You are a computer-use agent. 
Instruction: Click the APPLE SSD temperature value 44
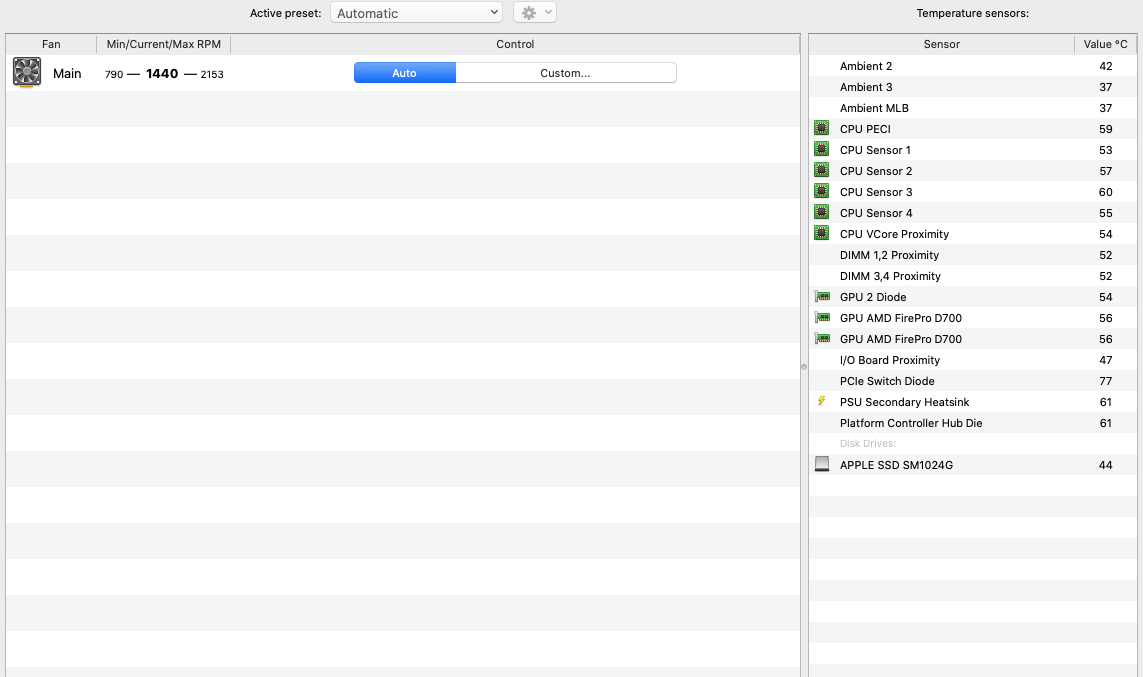pos(1105,465)
